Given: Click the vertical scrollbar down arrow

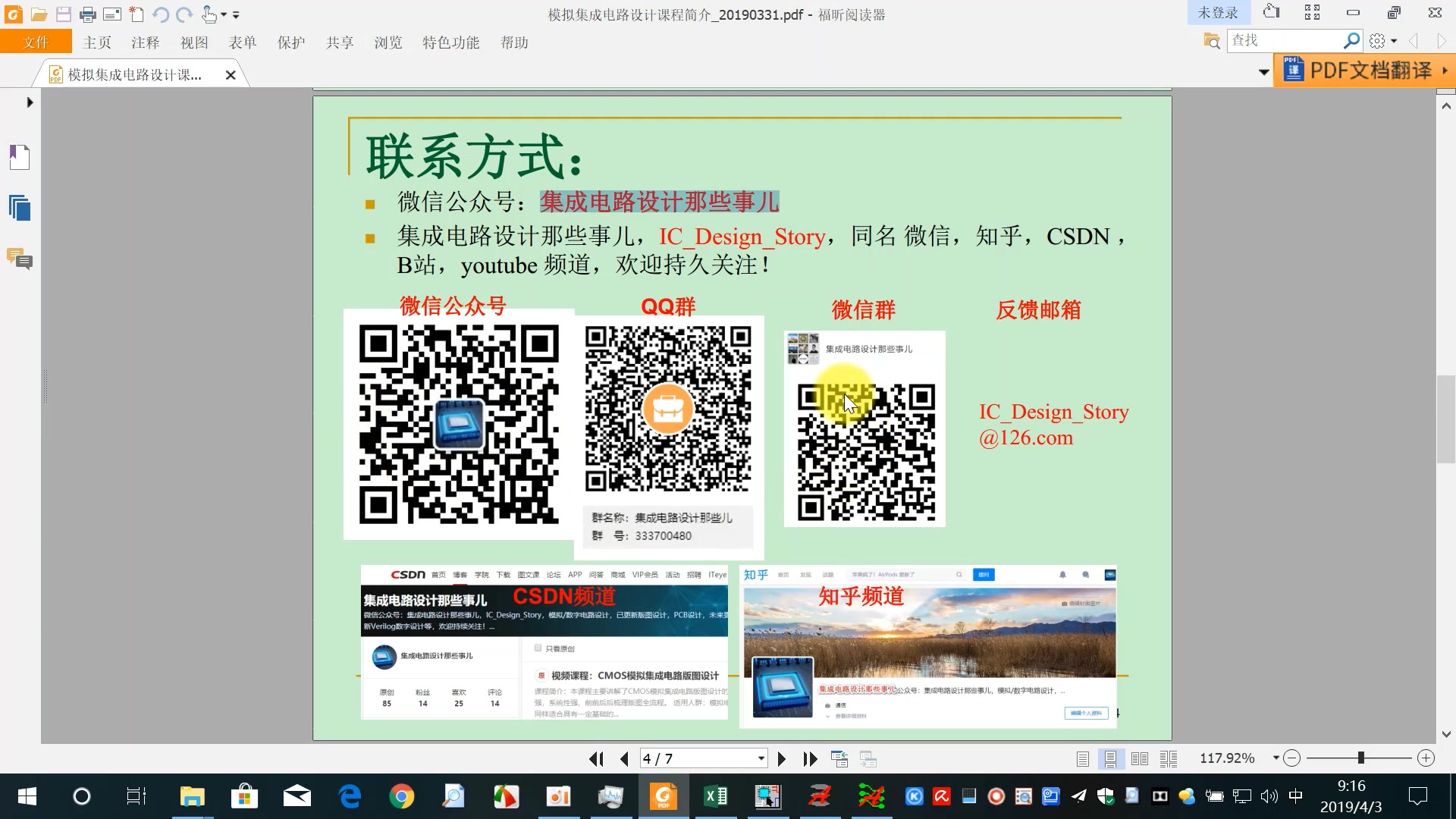Looking at the screenshot, I should [x=1446, y=734].
